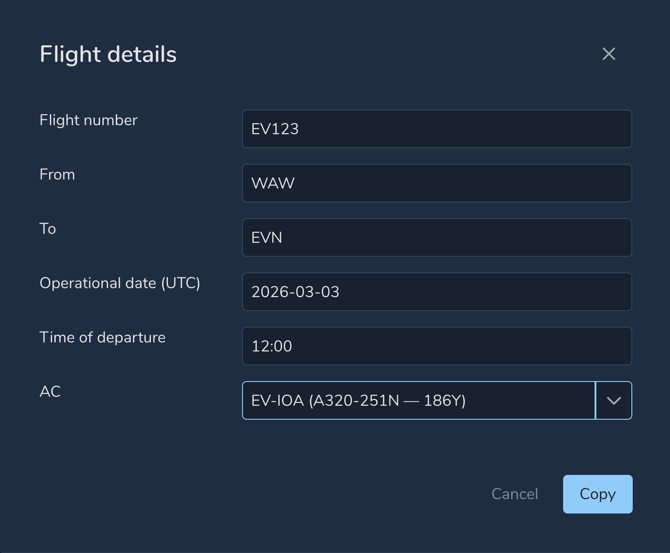670x553 pixels.
Task: Click the Time of departure label
Action: [102, 337]
